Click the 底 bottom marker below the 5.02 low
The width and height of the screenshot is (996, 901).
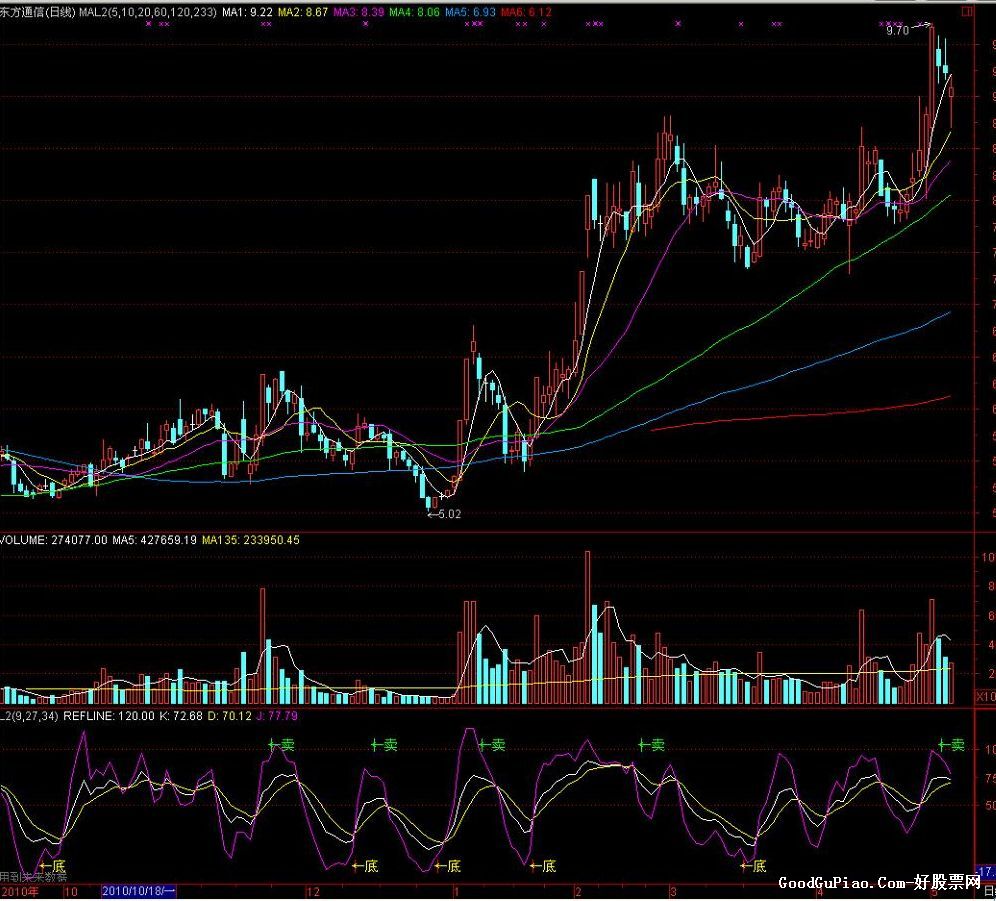[x=446, y=866]
